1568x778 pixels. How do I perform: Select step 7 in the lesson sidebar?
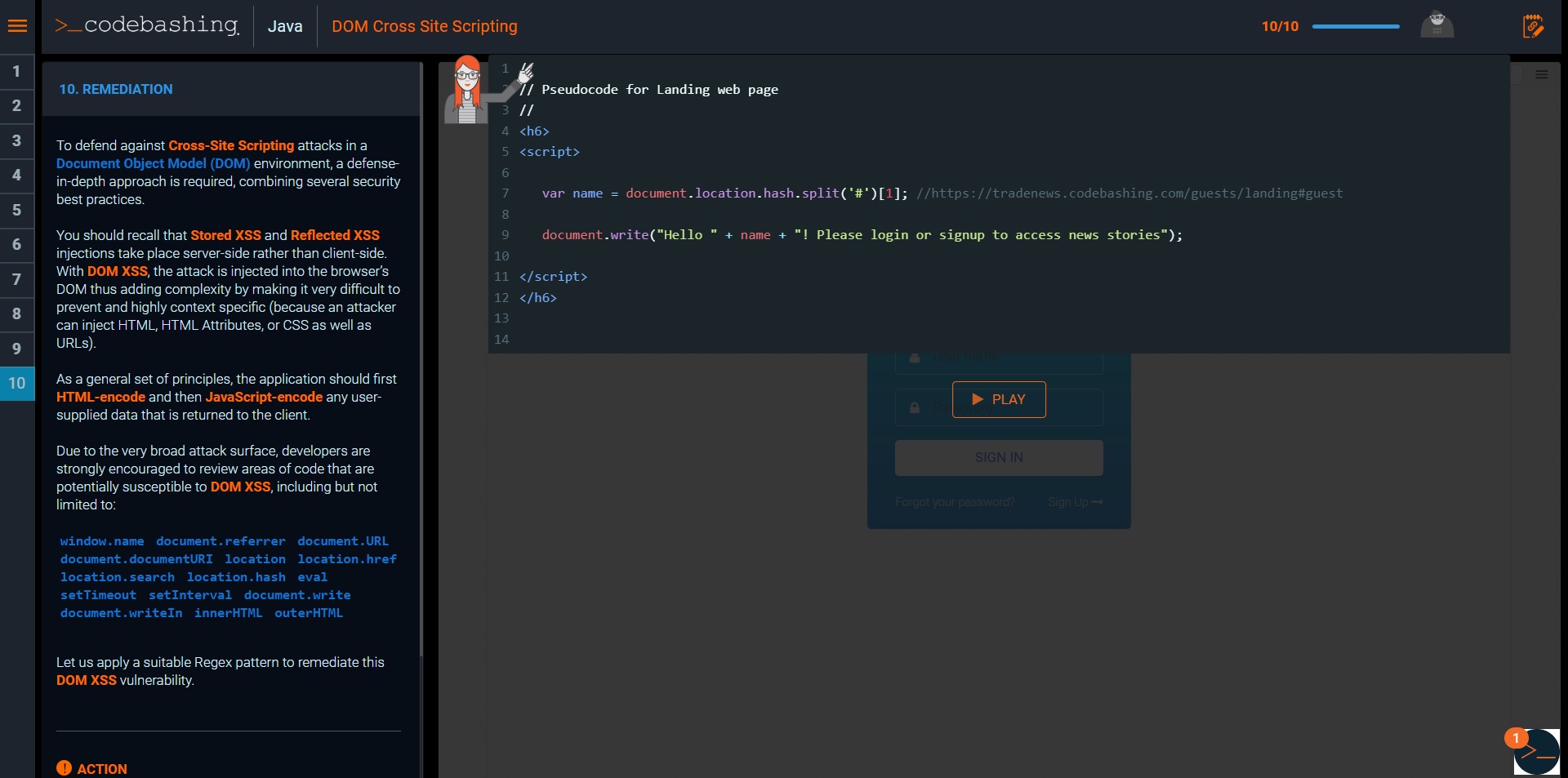pos(16,280)
